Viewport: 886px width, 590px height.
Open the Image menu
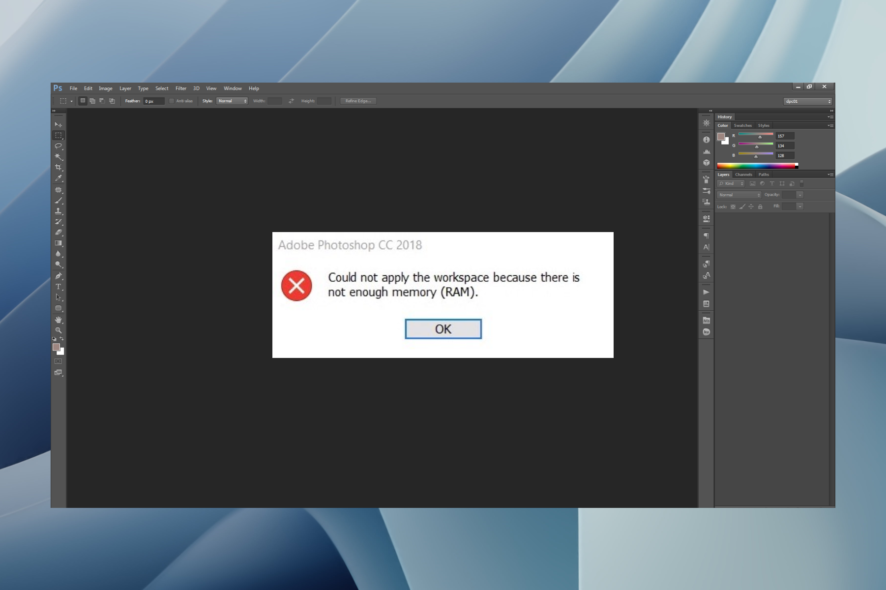(106, 88)
